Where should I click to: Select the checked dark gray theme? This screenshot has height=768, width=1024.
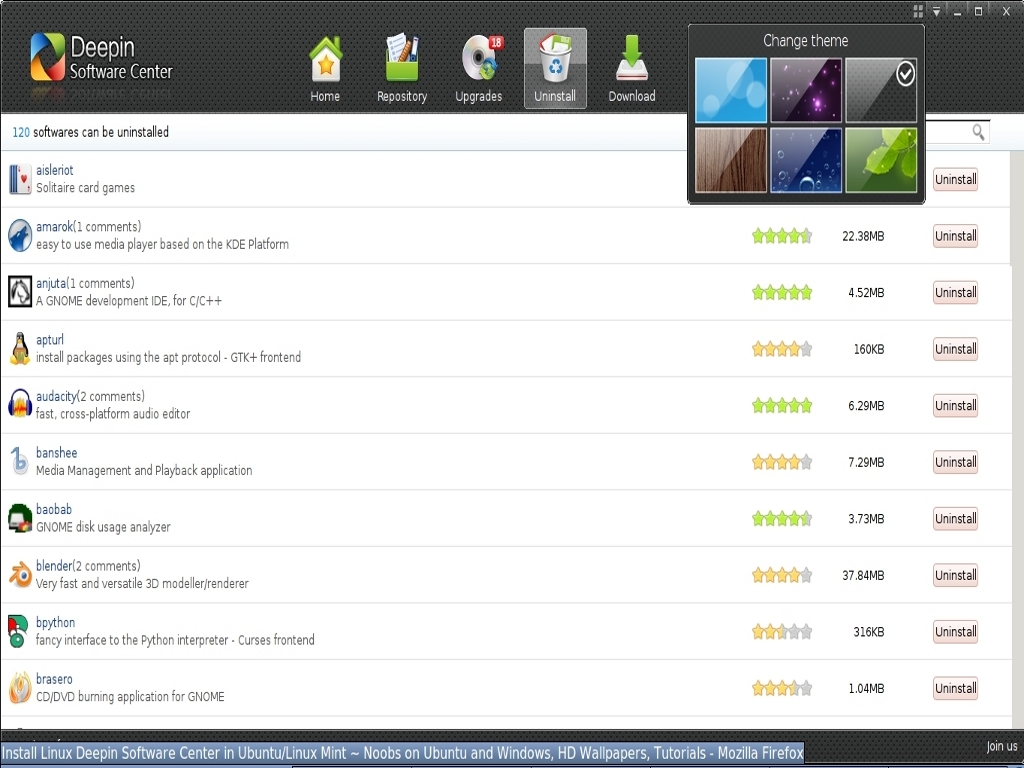point(881,90)
